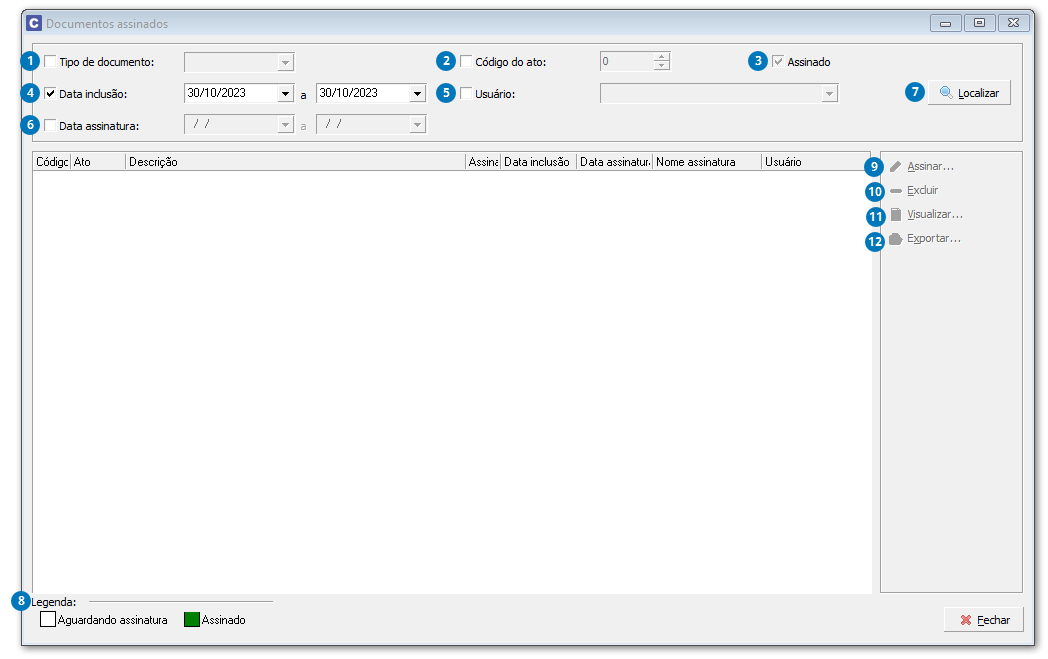Click the document icon next to Visualizar
Viewport: 1048px width, 659px height.
[x=896, y=215]
